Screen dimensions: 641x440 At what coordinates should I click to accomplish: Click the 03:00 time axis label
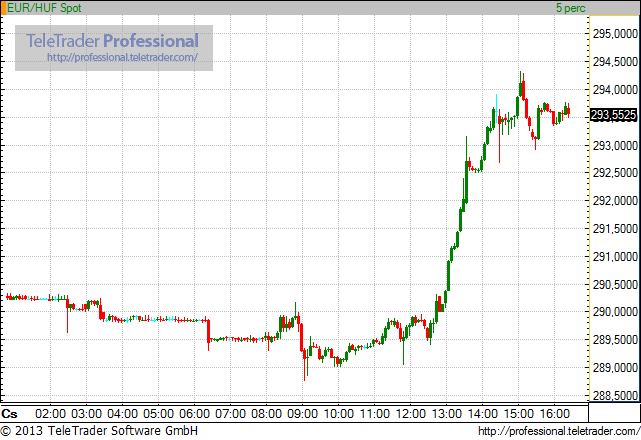[86, 413]
